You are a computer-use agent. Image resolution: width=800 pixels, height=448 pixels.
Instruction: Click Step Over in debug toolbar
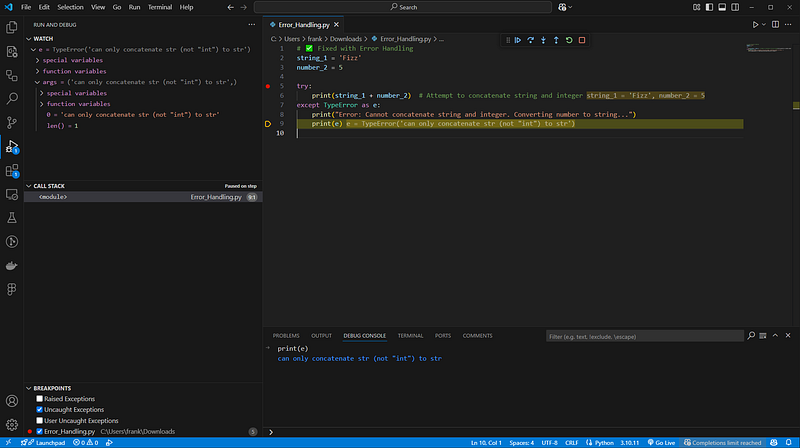pyautogui.click(x=531, y=40)
